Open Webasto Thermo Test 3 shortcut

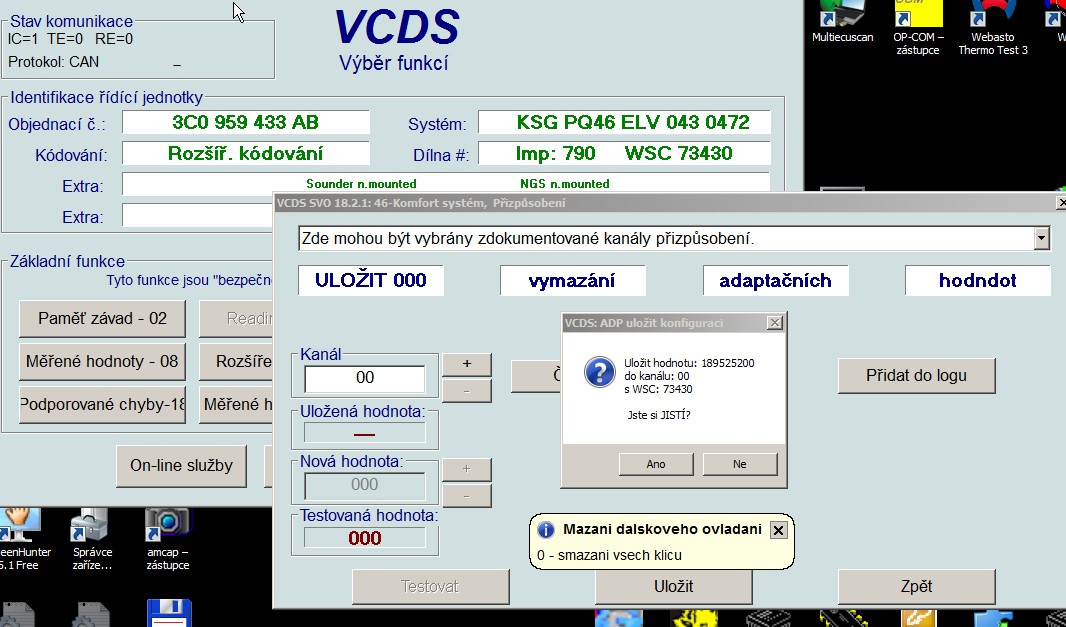pos(993,28)
